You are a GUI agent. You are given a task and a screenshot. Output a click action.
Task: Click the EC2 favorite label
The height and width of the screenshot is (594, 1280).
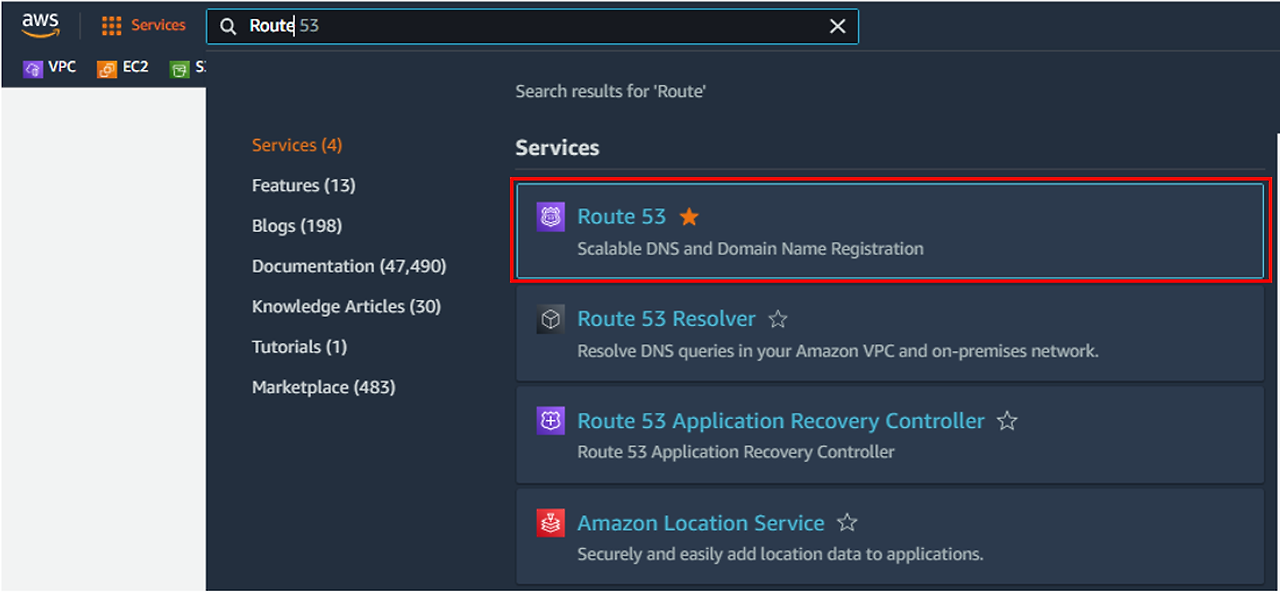135,68
